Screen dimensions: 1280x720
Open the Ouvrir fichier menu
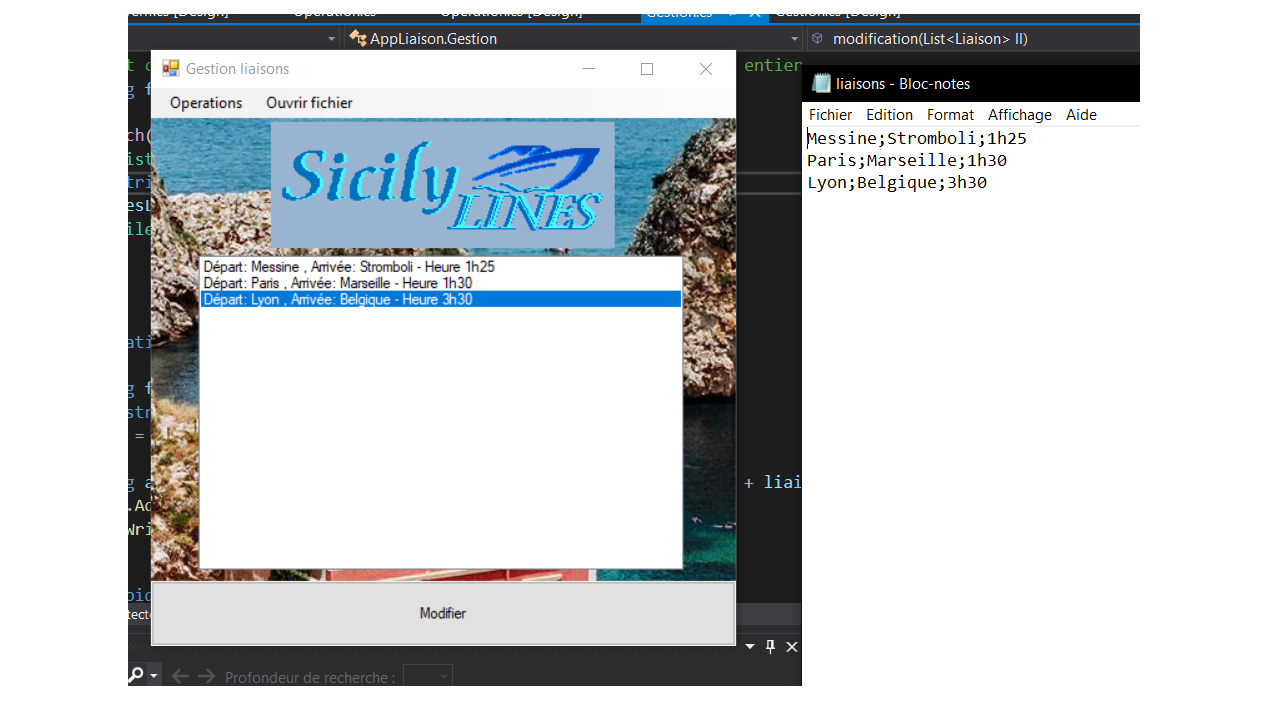click(309, 103)
